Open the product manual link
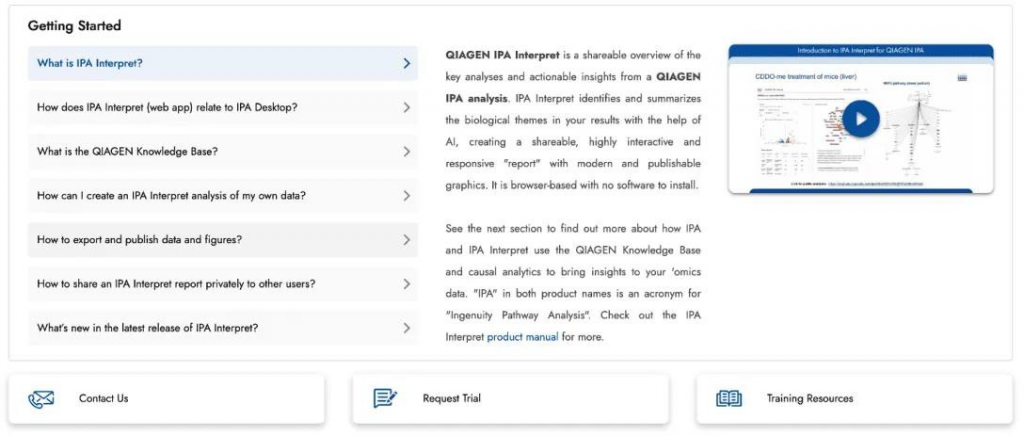 point(522,337)
